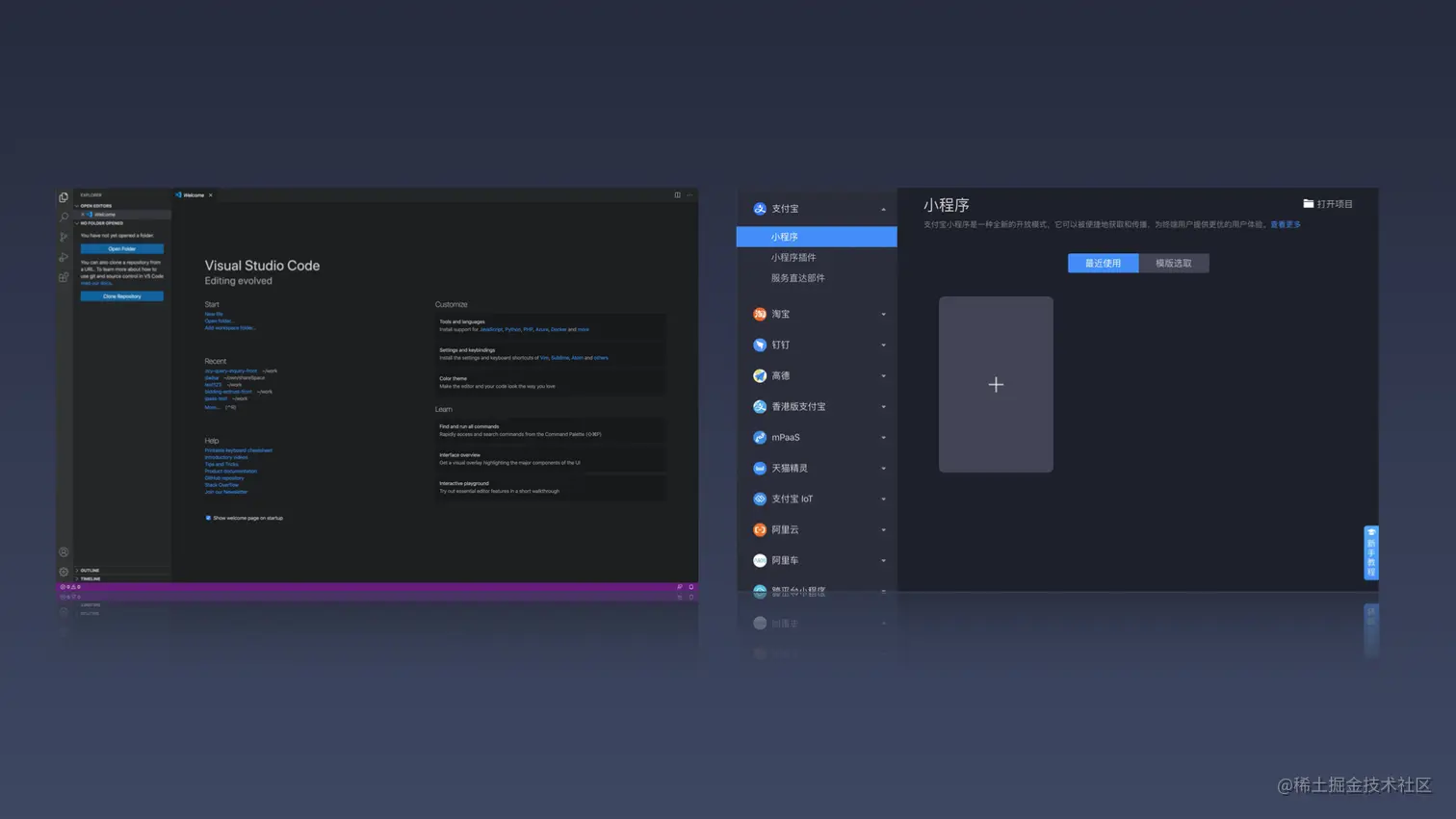Click the 香港版支付宝 icon
The width and height of the screenshot is (1456, 819).
760,406
